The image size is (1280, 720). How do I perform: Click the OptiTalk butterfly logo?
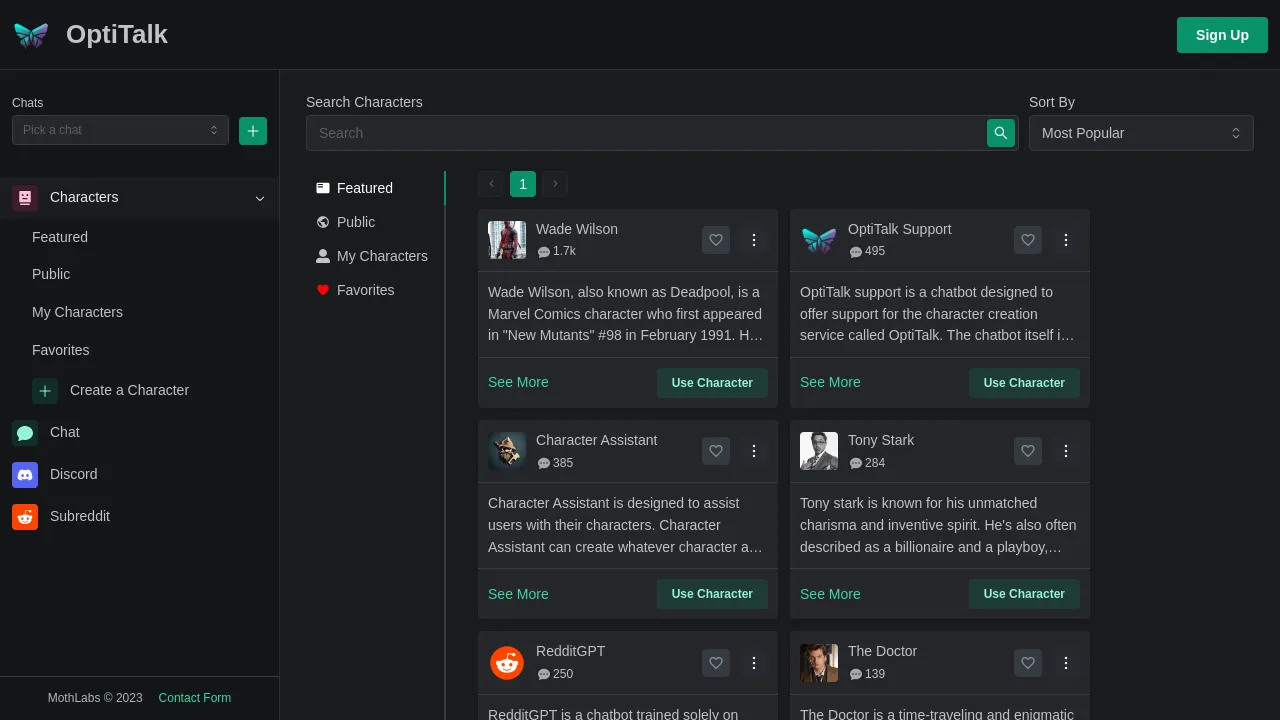tap(30, 34)
